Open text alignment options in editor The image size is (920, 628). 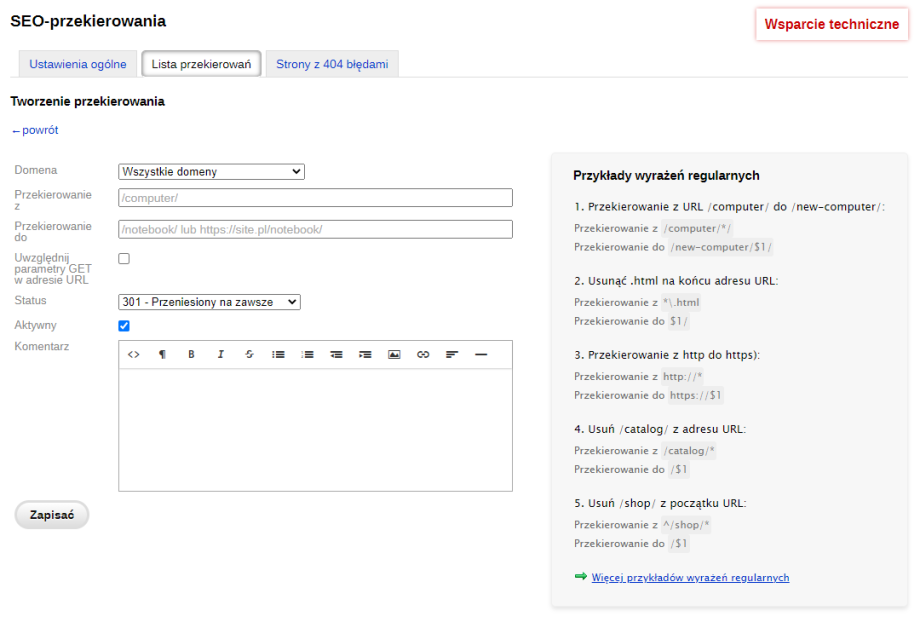452,355
